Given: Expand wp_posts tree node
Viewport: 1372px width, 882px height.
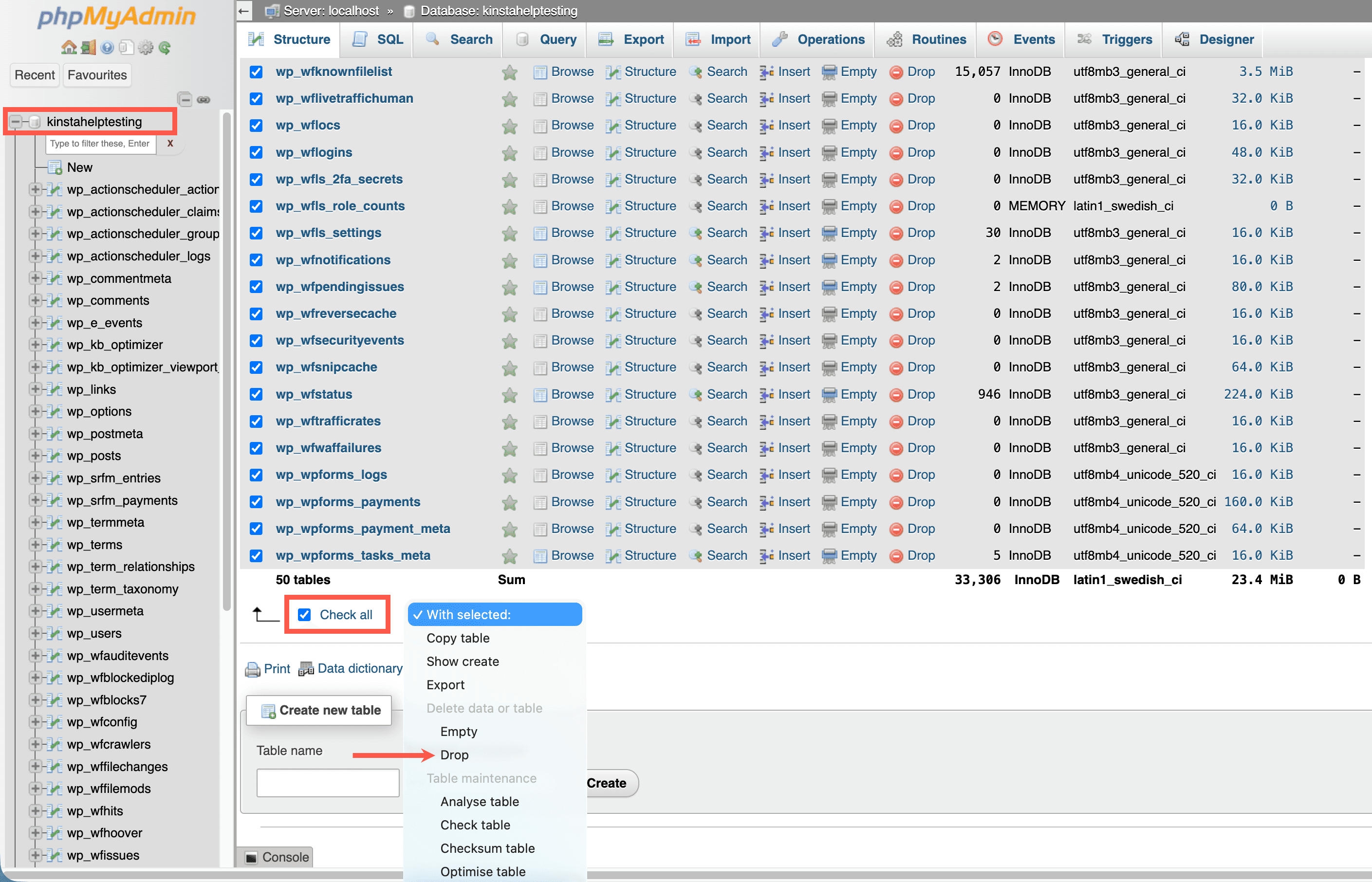Looking at the screenshot, I should pyautogui.click(x=35, y=456).
